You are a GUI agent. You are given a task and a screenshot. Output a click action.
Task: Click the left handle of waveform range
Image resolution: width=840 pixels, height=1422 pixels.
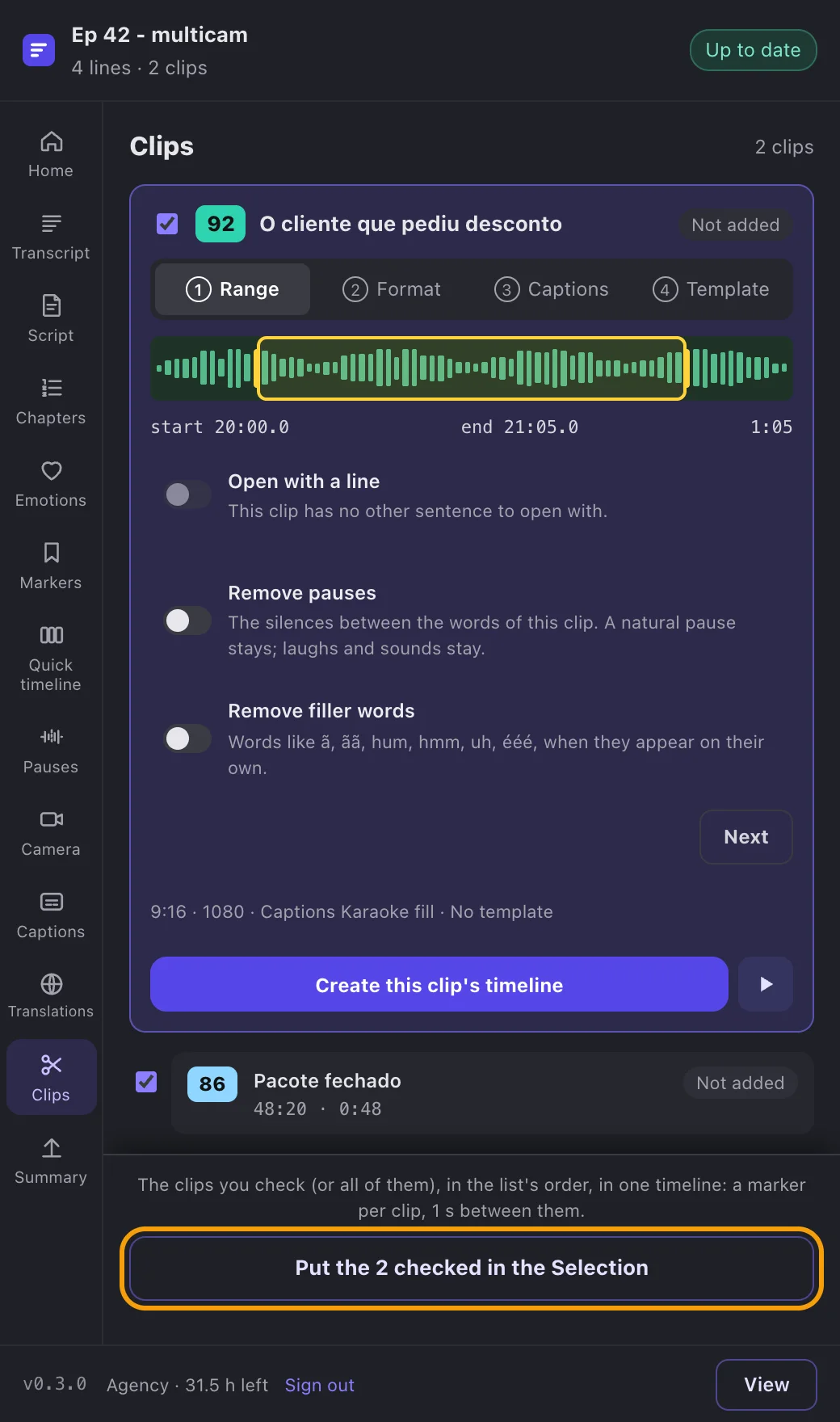tap(258, 368)
